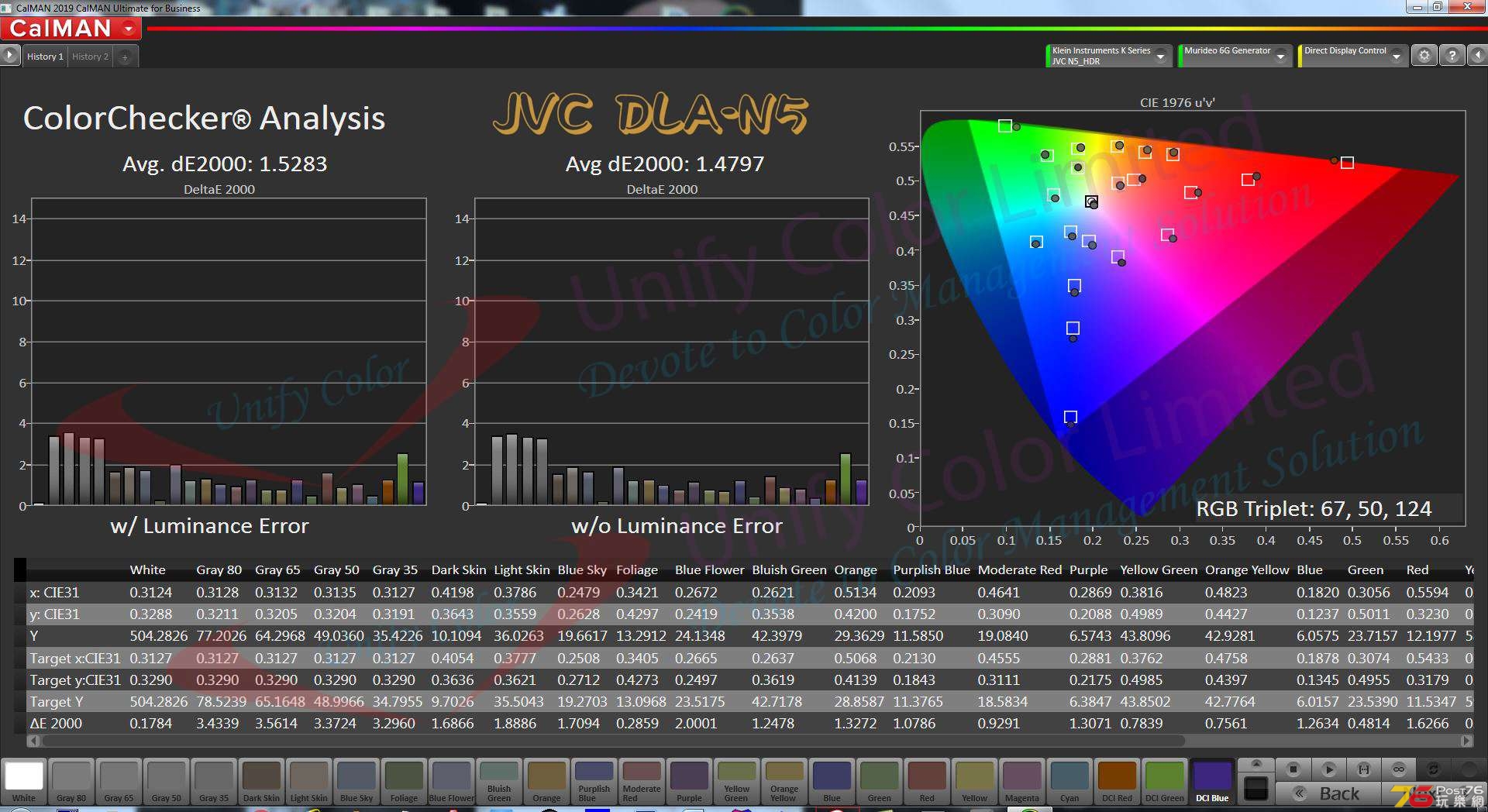Select the DCI Green patch

tap(1164, 781)
